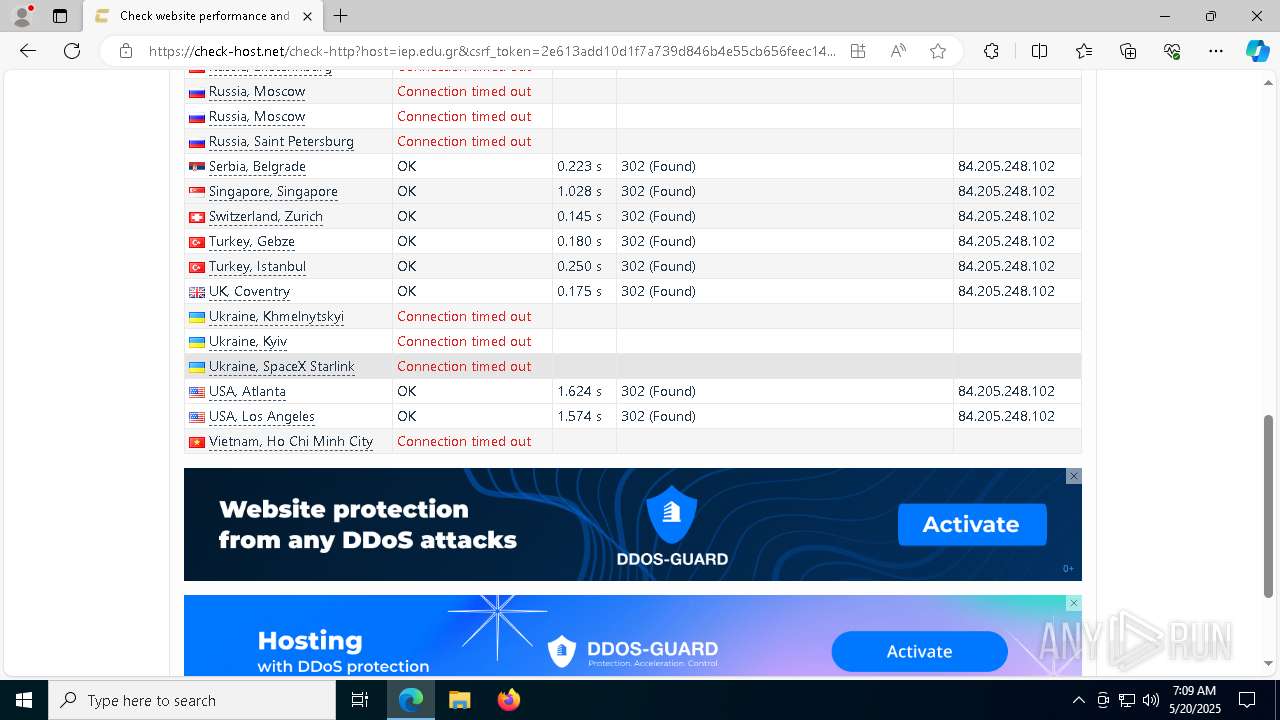This screenshot has height=720, width=1280.
Task: Open the Turkey, Istanbul node link
Action: click(x=257, y=266)
